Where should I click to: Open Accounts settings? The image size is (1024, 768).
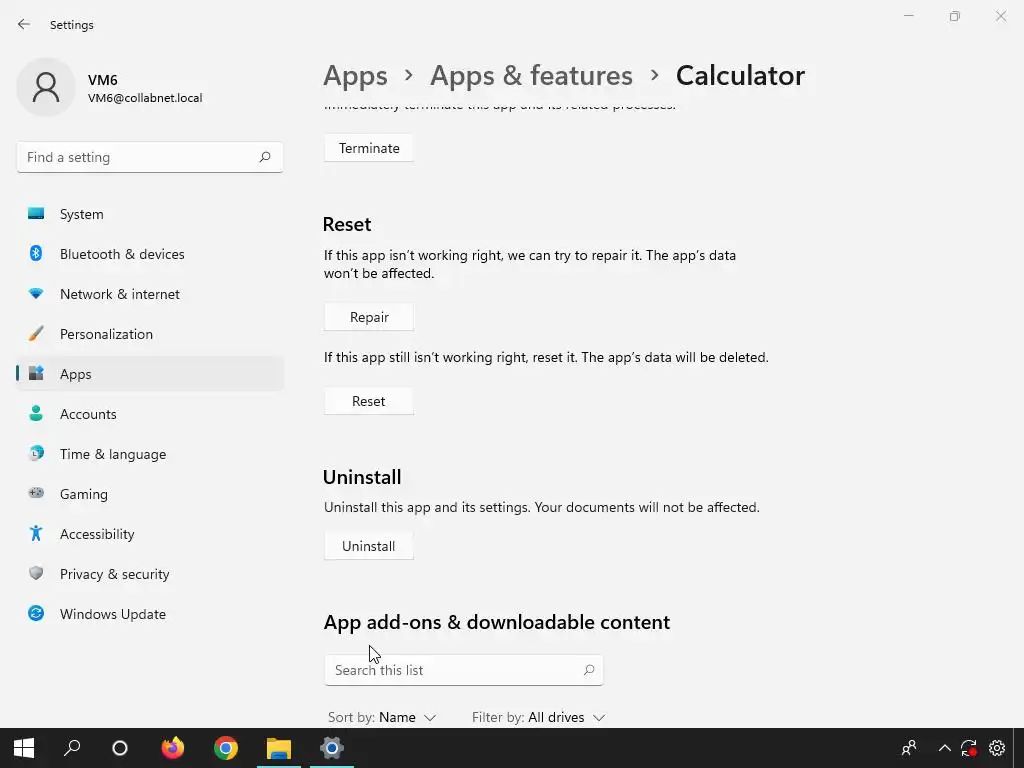[x=150, y=414]
